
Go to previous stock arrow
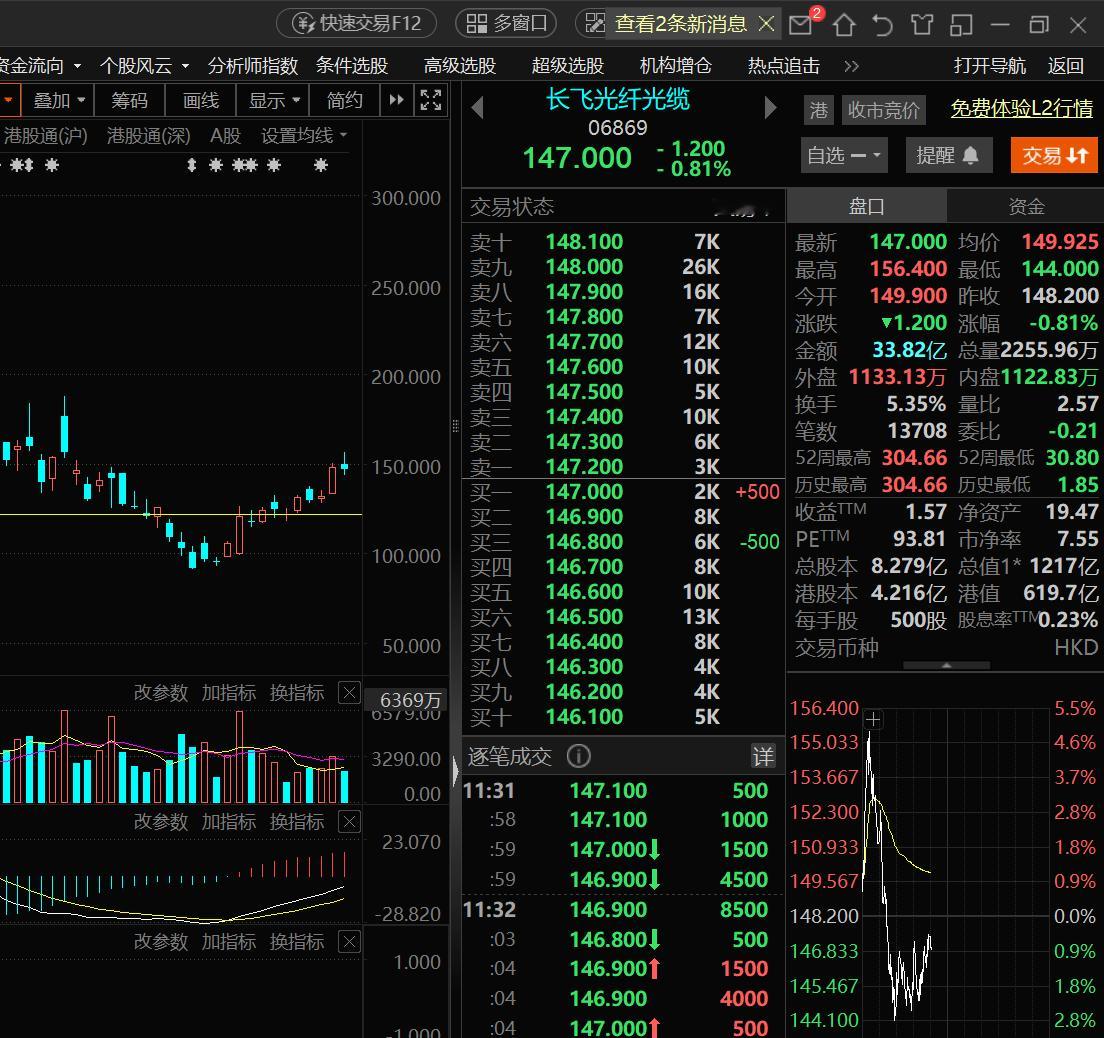478,108
